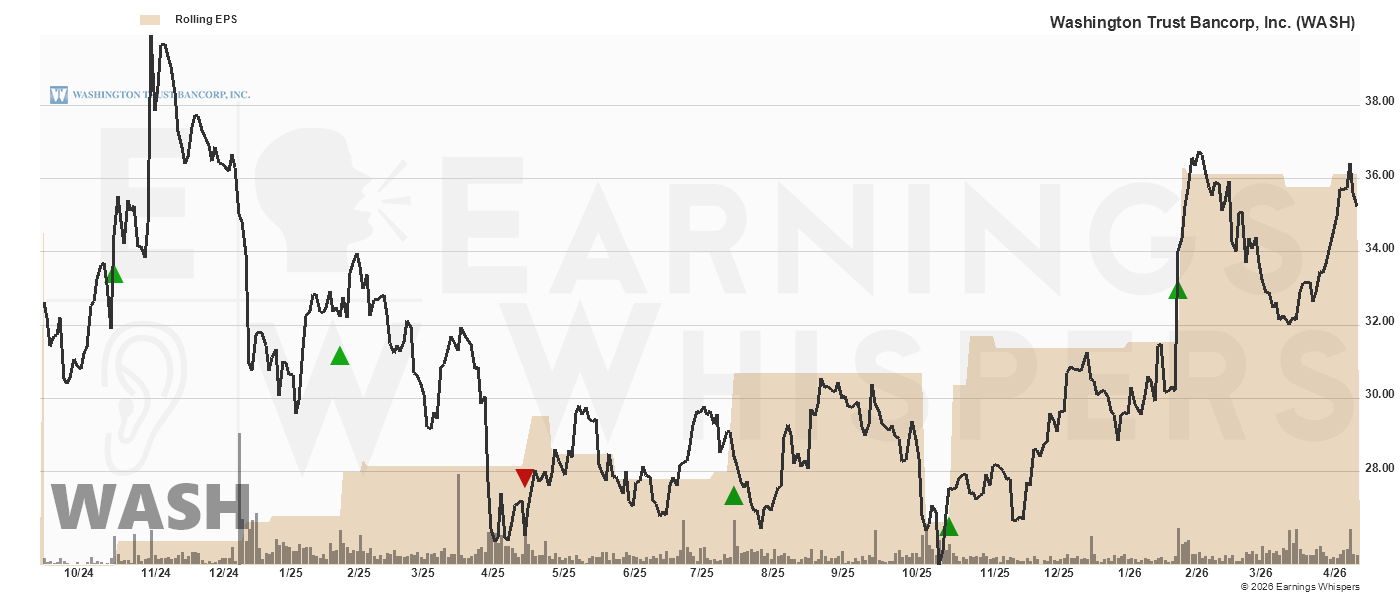
Task: Click the 5/25 date axis label
Action: 564,573
